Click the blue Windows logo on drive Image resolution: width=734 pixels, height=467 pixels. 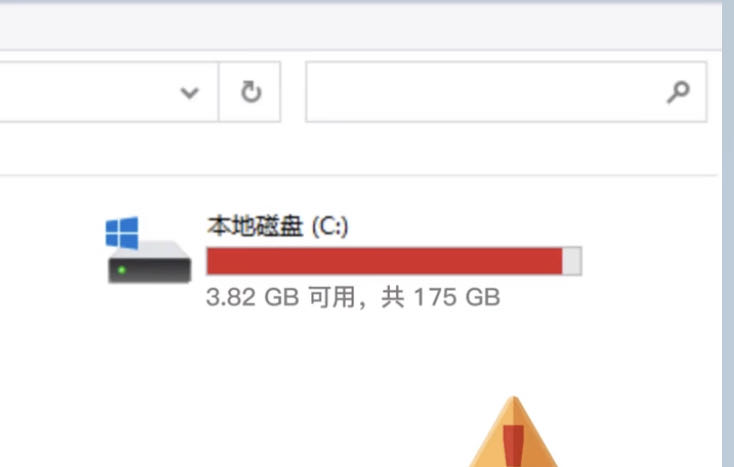coord(122,232)
